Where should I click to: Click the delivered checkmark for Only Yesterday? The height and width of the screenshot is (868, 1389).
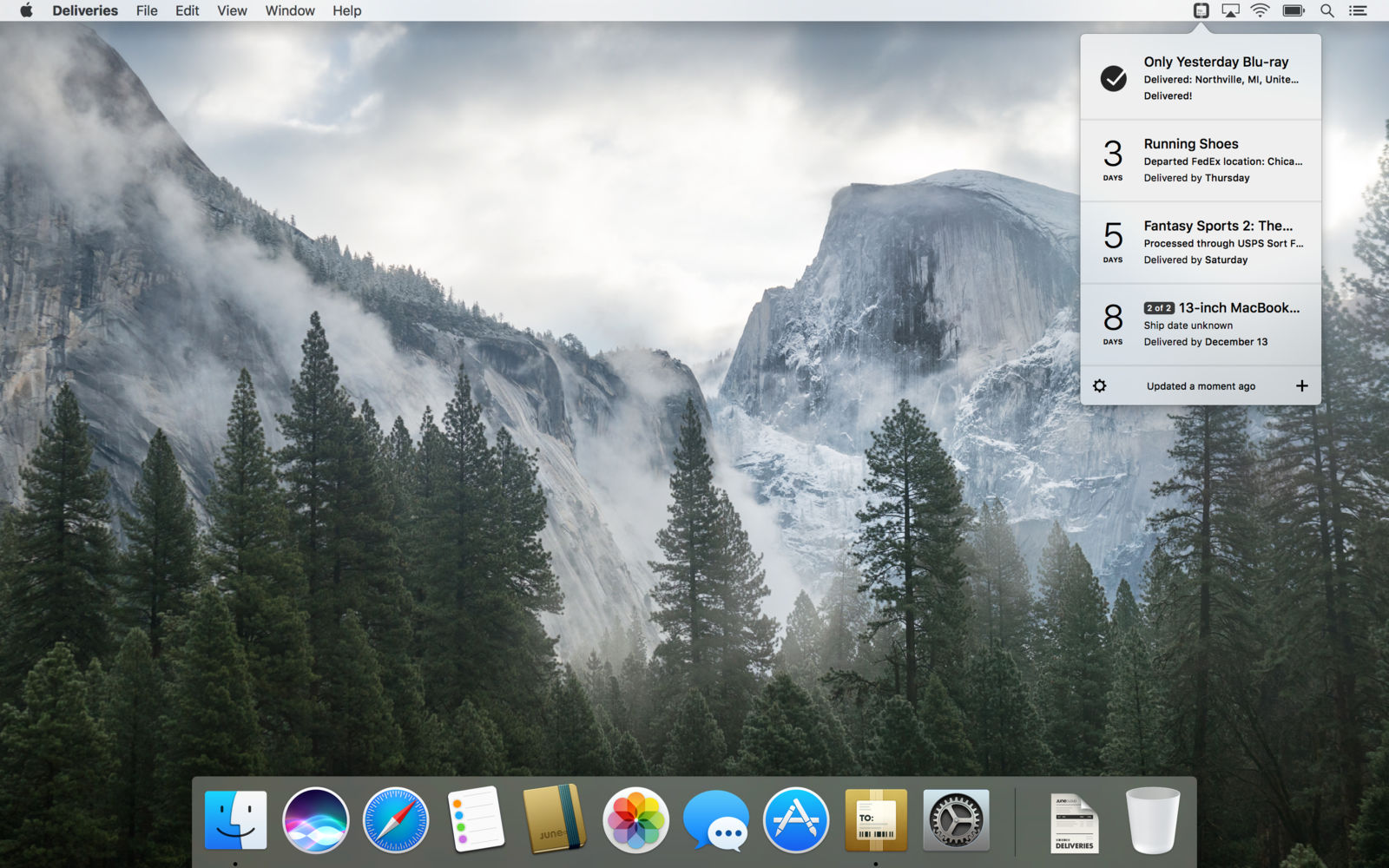[x=1113, y=78]
